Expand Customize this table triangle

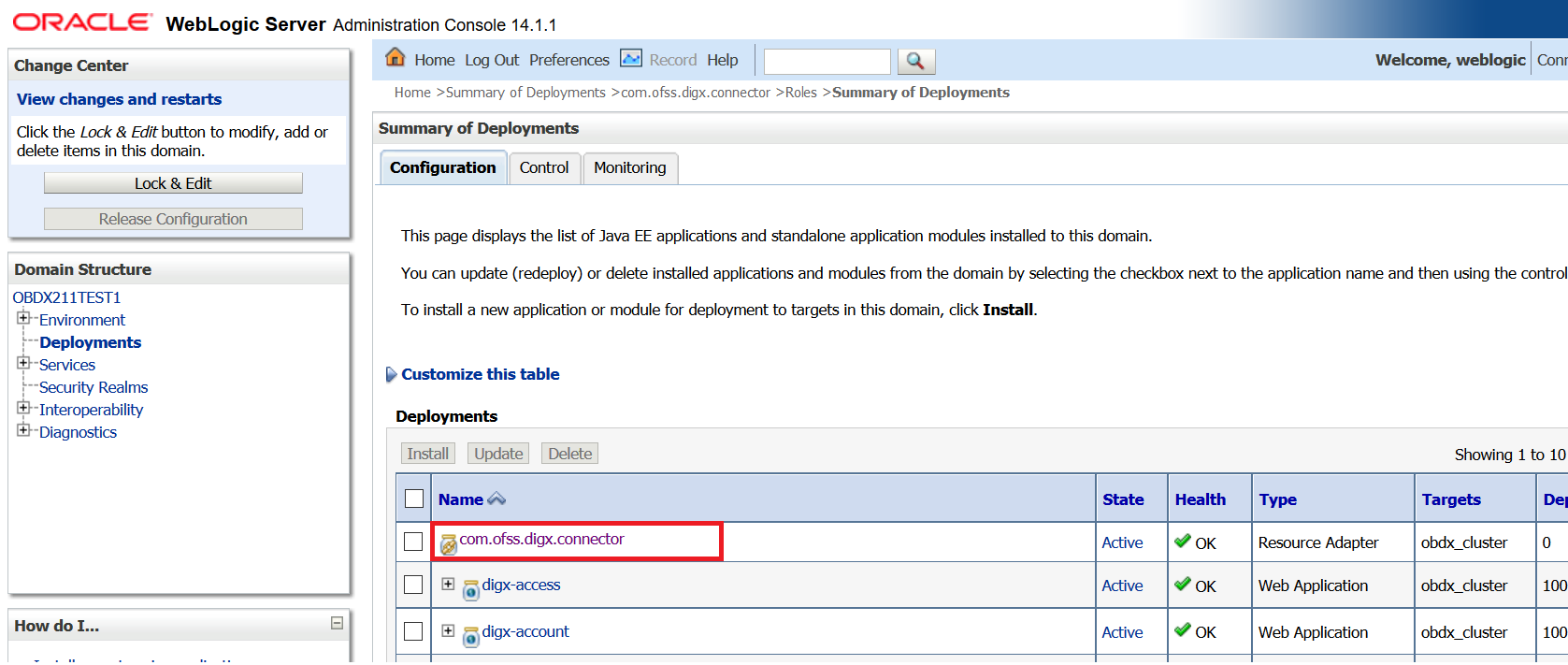(391, 374)
